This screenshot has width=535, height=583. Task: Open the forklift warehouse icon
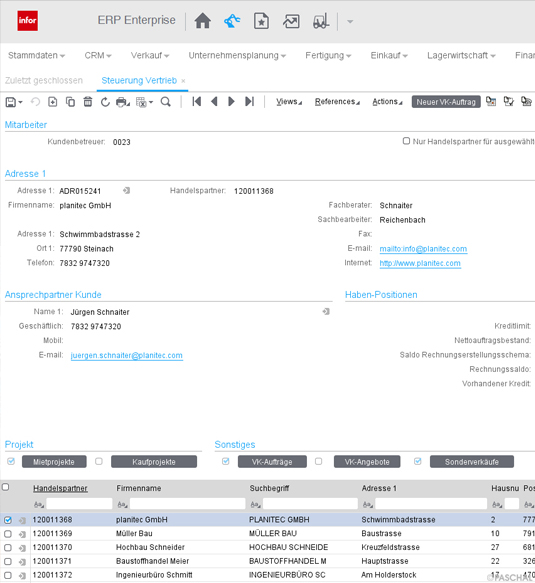pyautogui.click(x=321, y=21)
